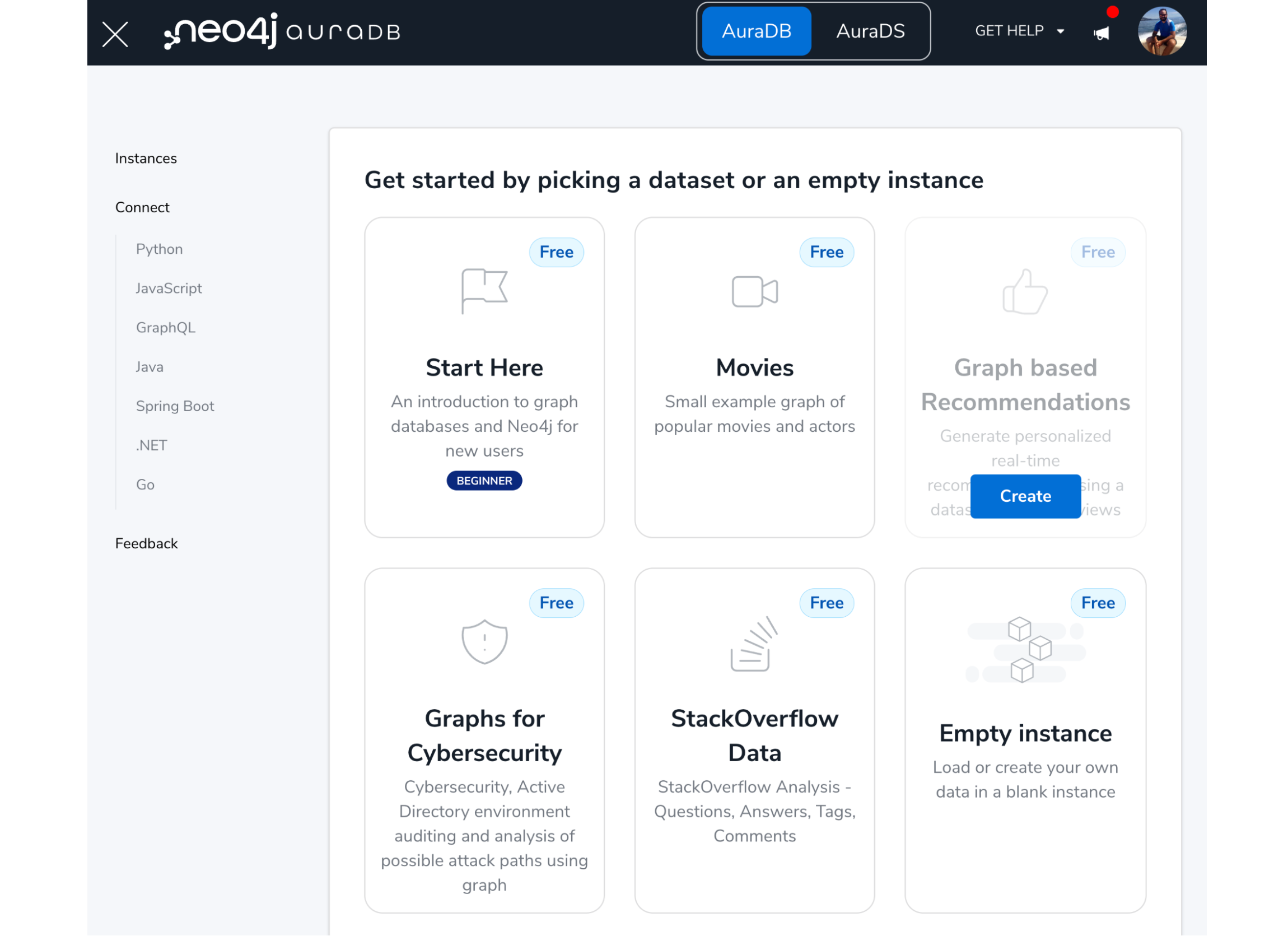Click the Start Here dataset icon

[x=484, y=291]
